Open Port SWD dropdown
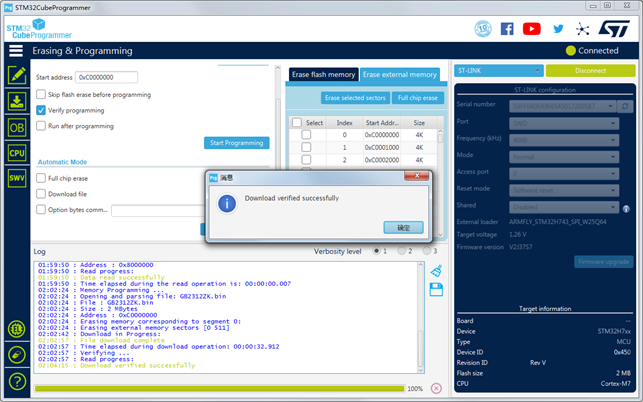Viewport: 643px width, 402px height. tap(564, 123)
